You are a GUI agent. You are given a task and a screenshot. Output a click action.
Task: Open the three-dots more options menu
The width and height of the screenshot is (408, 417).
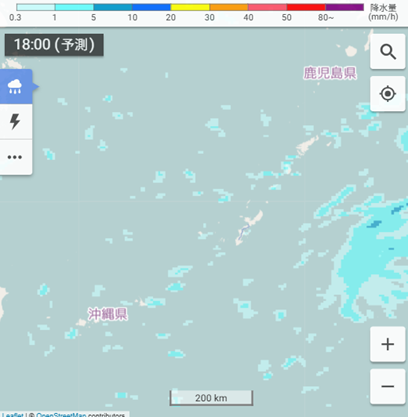tap(15, 157)
